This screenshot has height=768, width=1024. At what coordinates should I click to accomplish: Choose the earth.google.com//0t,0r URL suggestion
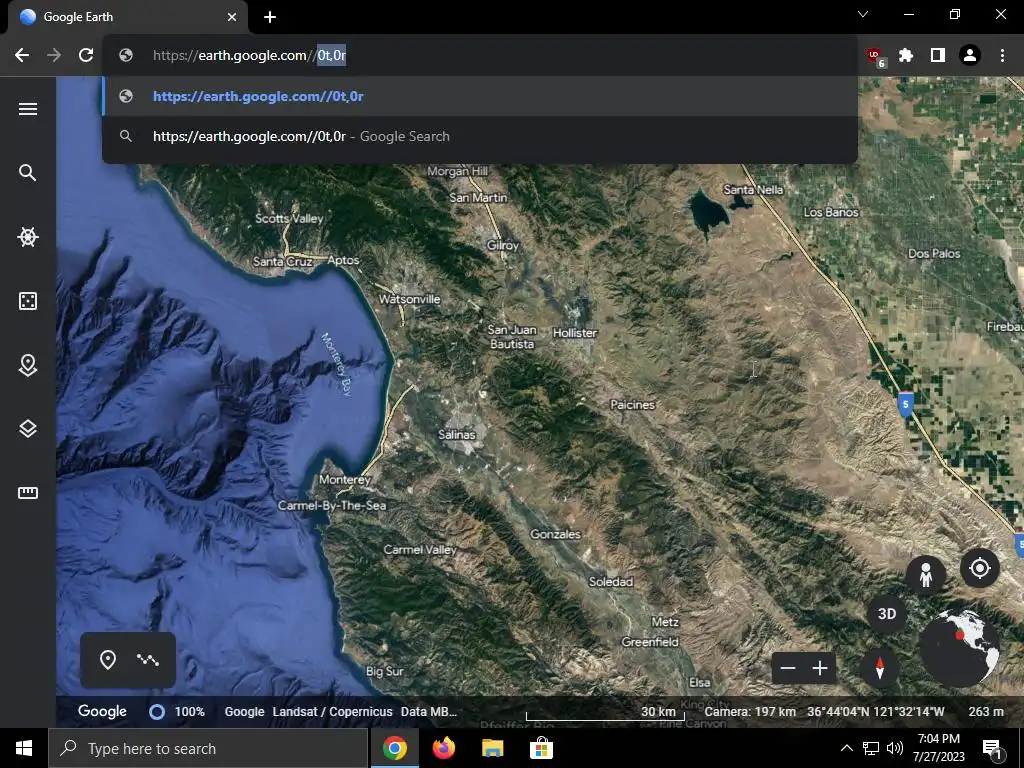point(480,96)
